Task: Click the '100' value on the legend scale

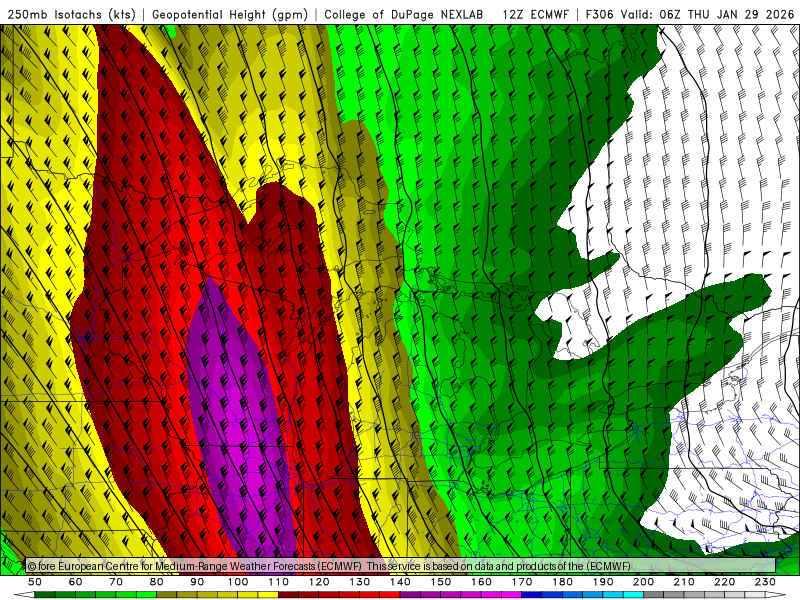Action: pyautogui.click(x=238, y=582)
